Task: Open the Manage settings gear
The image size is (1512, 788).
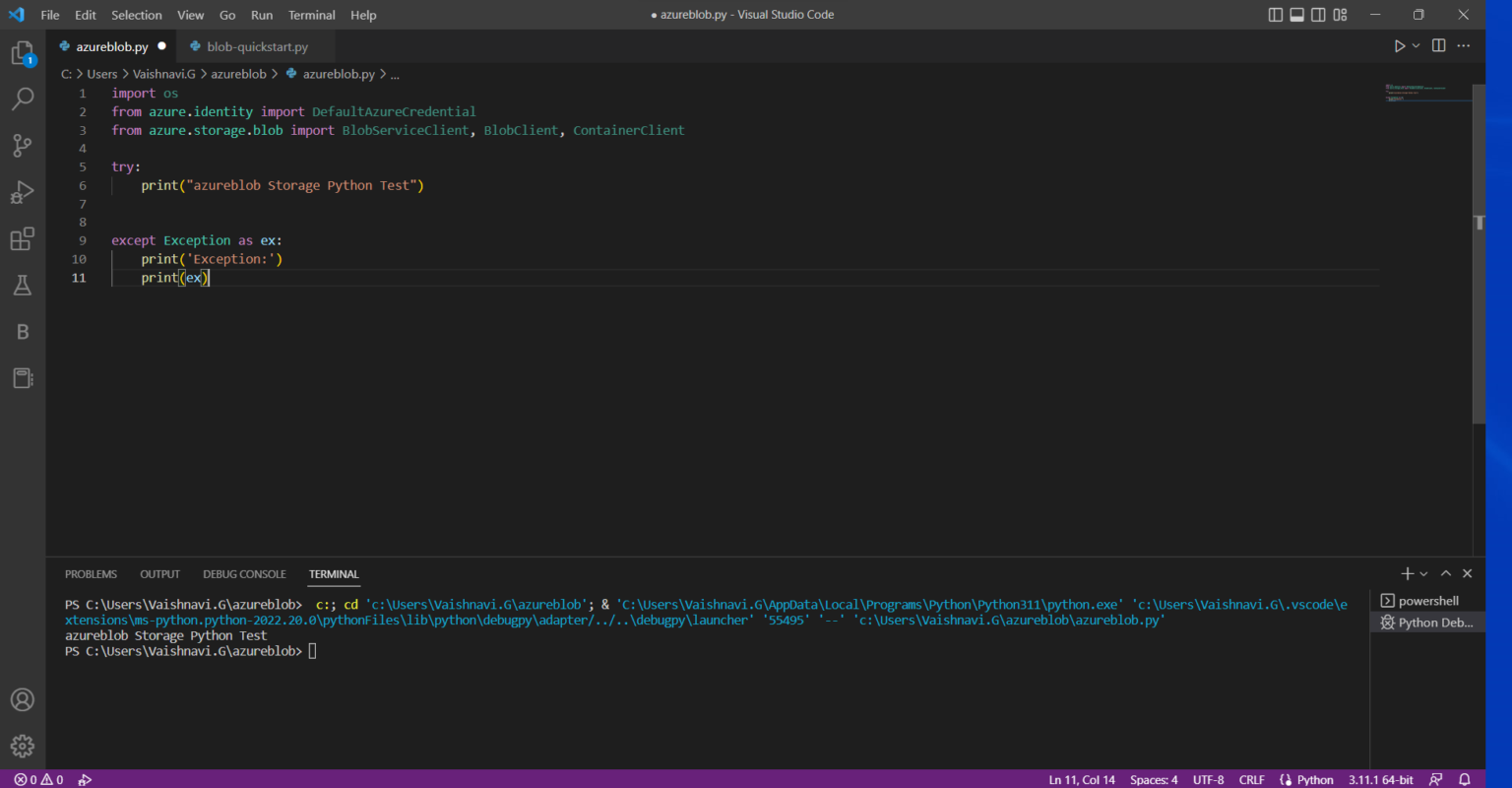Action: pyautogui.click(x=23, y=746)
